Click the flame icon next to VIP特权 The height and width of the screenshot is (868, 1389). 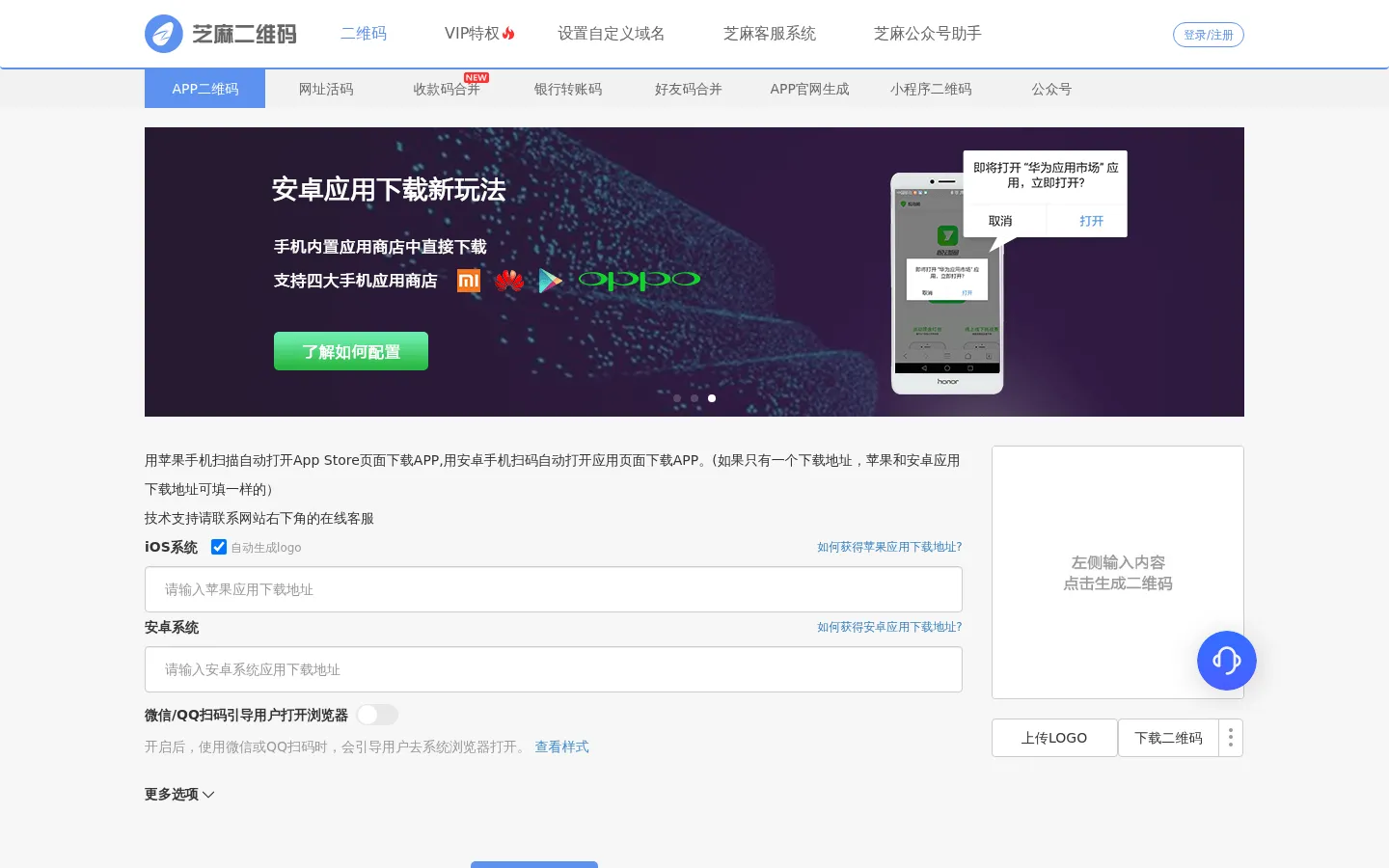click(x=508, y=34)
